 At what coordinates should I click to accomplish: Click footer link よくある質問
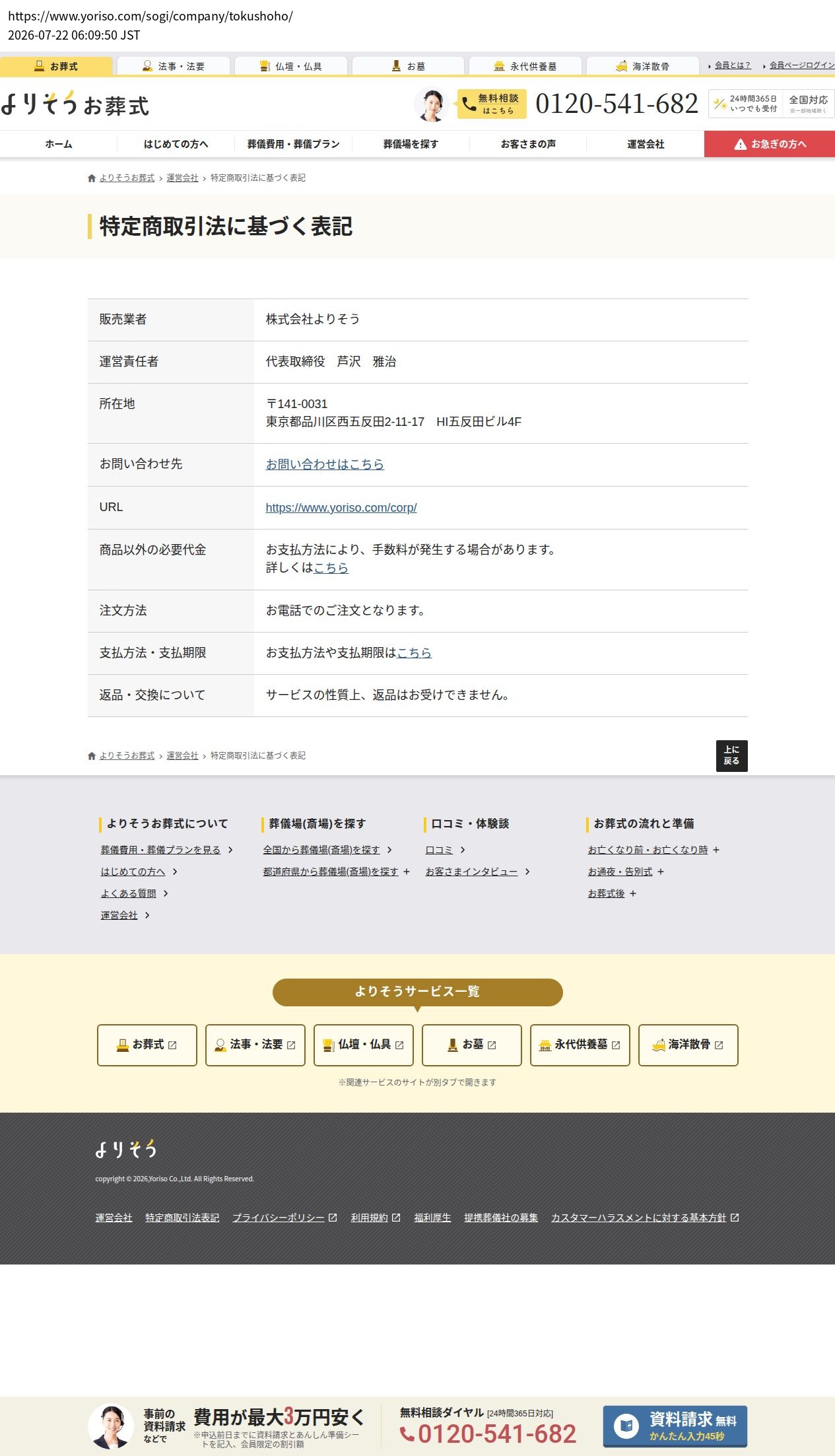pos(128,893)
